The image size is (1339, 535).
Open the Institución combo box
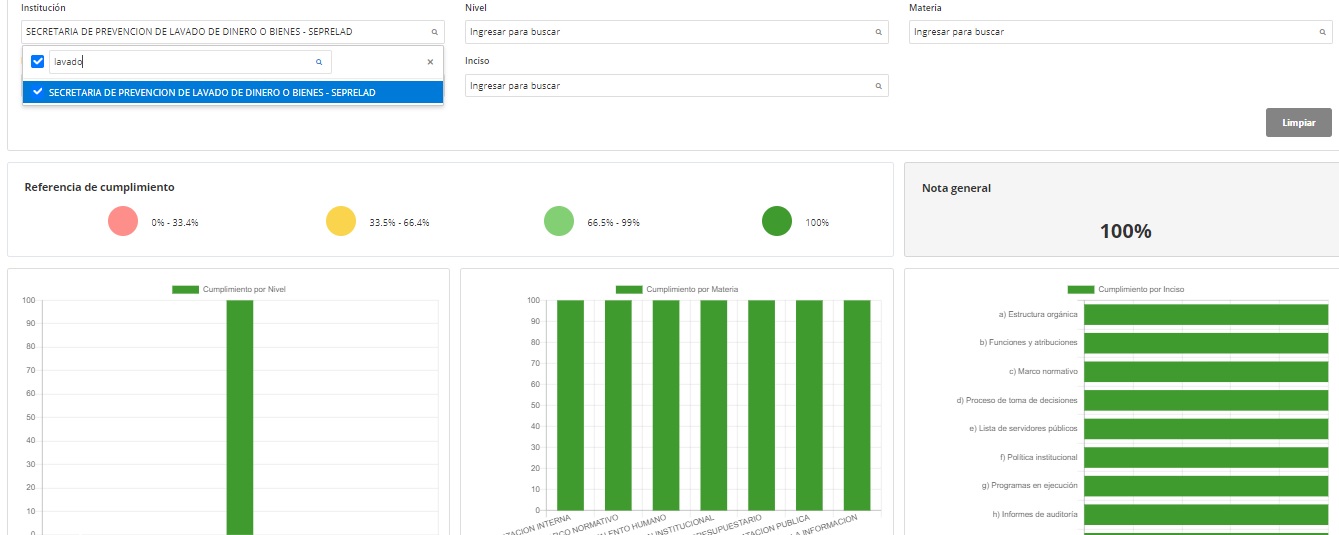[x=233, y=32]
